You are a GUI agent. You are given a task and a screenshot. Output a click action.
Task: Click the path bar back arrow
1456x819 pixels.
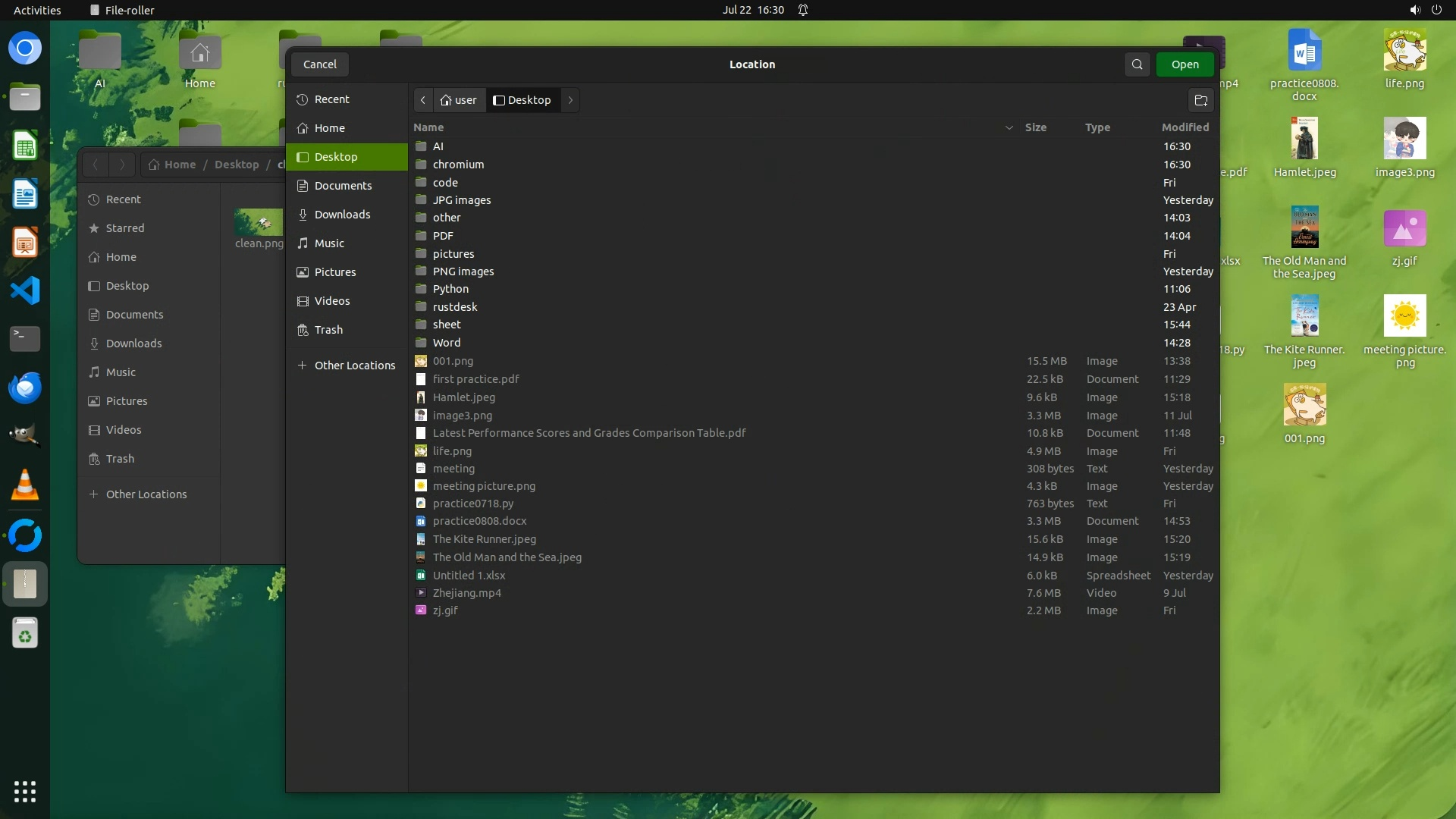(423, 100)
